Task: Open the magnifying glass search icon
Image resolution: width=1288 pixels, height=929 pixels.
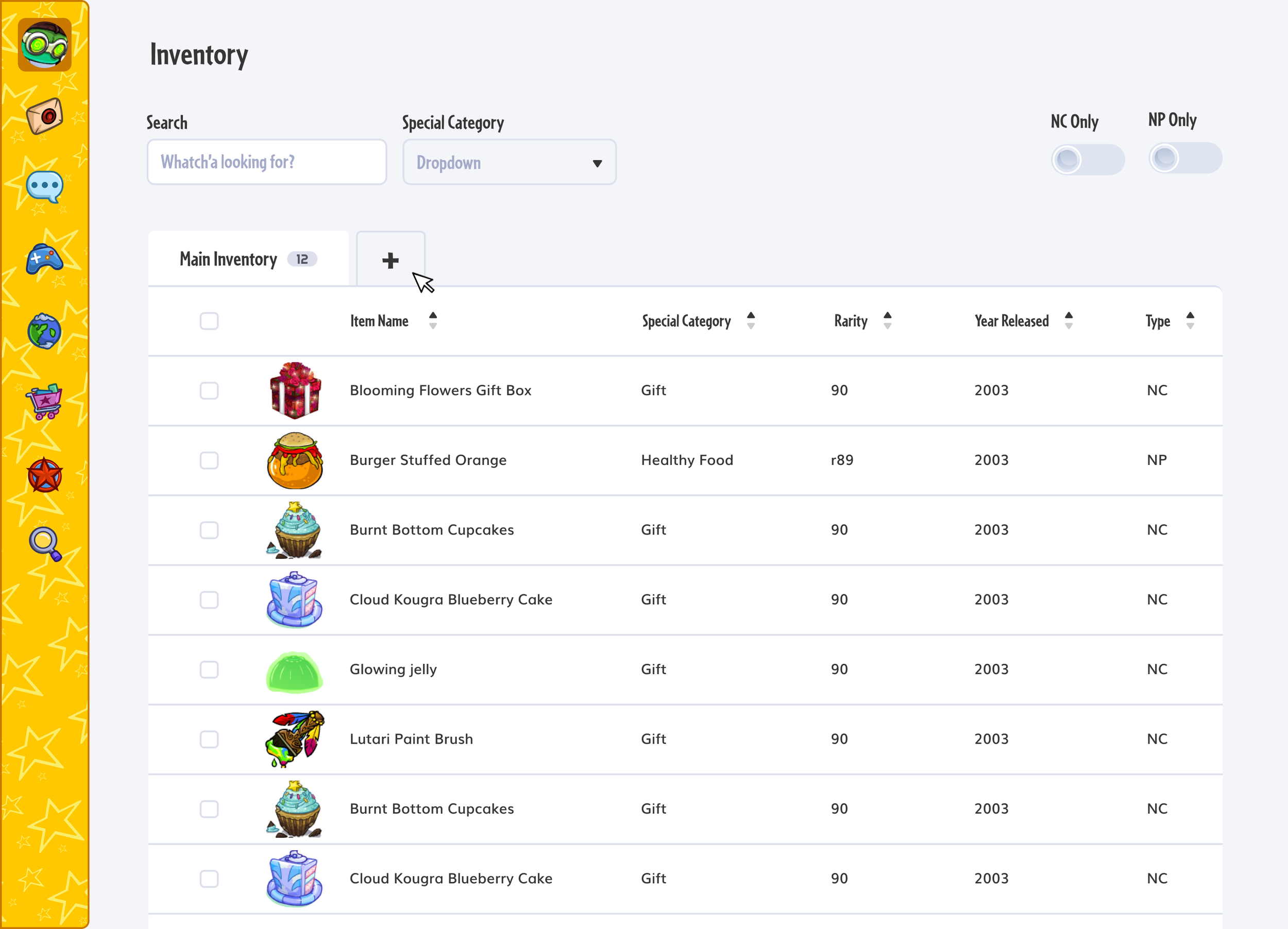Action: tap(44, 544)
